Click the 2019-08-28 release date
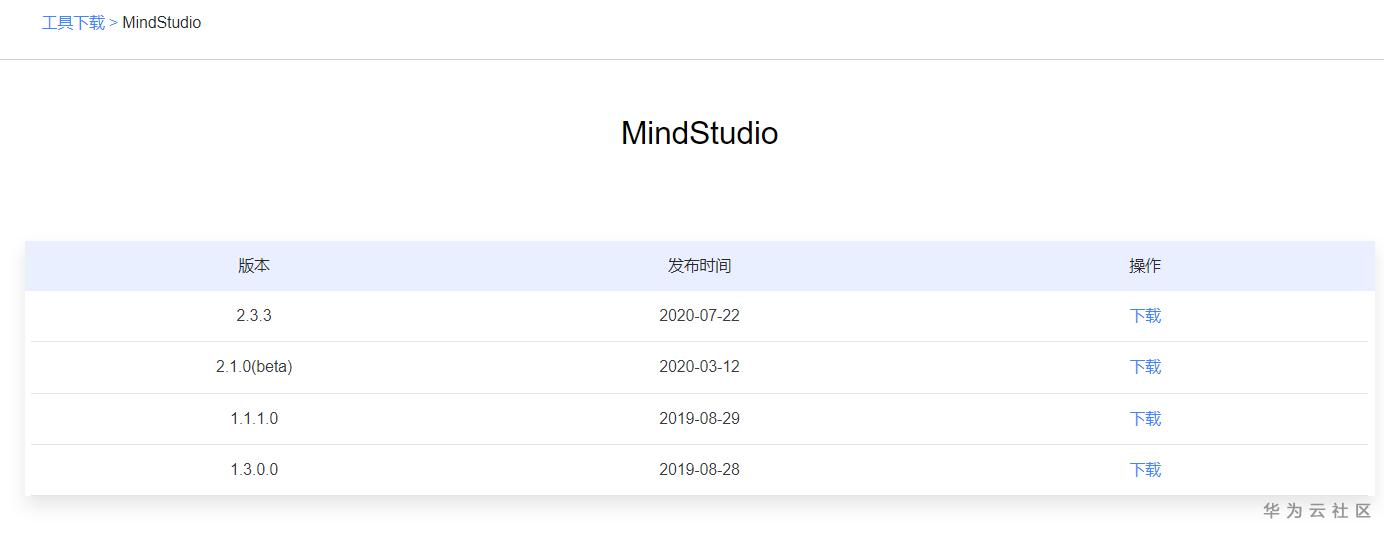This screenshot has height=536, width=1384. click(699, 470)
